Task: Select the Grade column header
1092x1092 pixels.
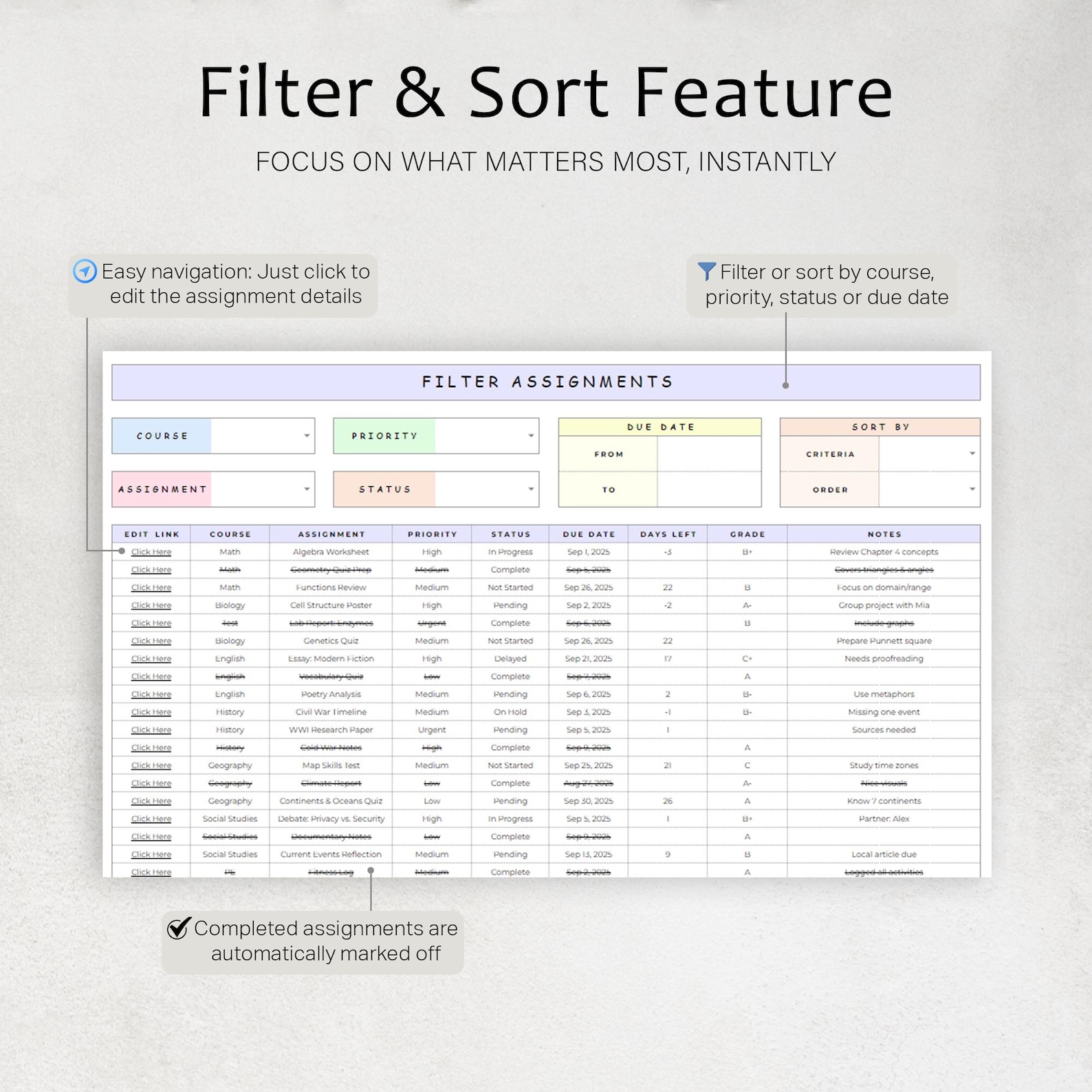Action: [x=747, y=534]
